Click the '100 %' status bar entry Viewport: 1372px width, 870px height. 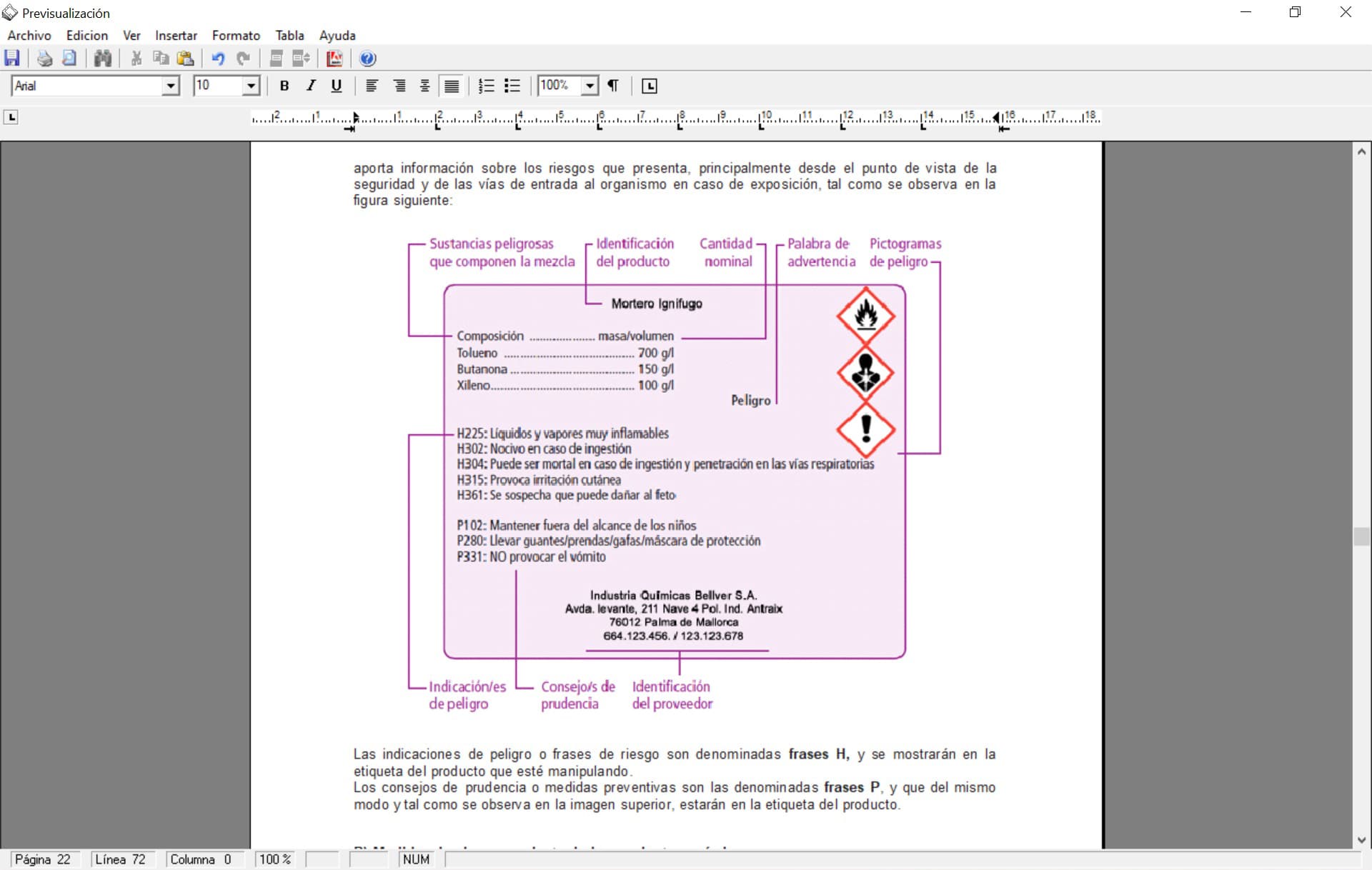[275, 859]
